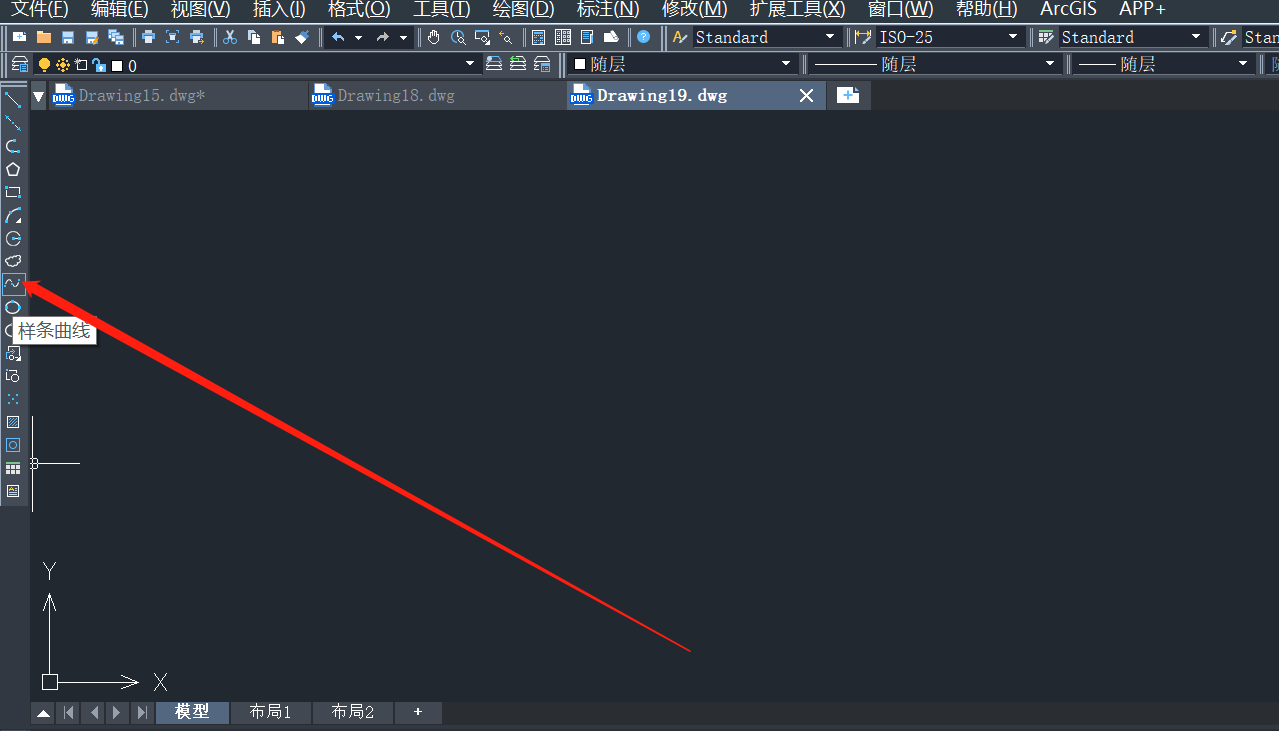The image size is (1279, 731).
Task: Select the Multiline Text tool
Action: point(13,491)
